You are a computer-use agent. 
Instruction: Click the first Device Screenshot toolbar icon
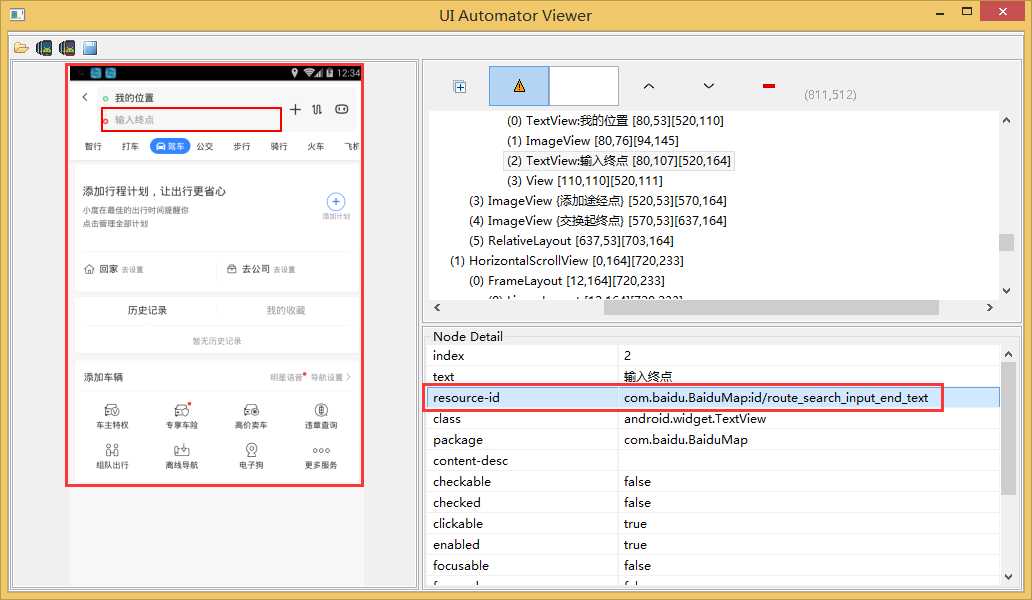[x=44, y=48]
